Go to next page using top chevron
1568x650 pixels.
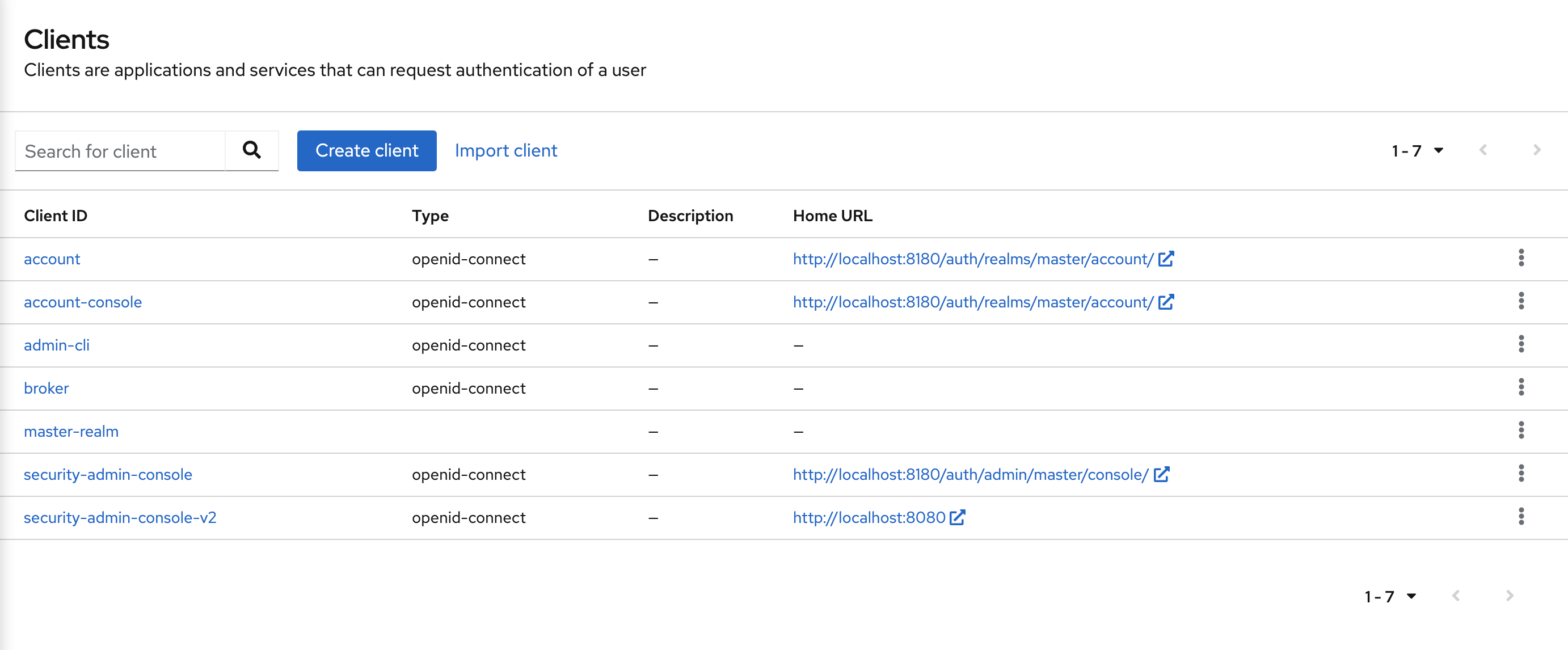pos(1536,150)
